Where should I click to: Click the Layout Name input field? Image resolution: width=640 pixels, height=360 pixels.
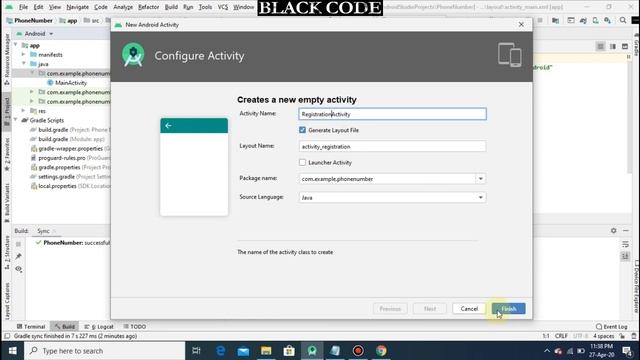coord(392,146)
